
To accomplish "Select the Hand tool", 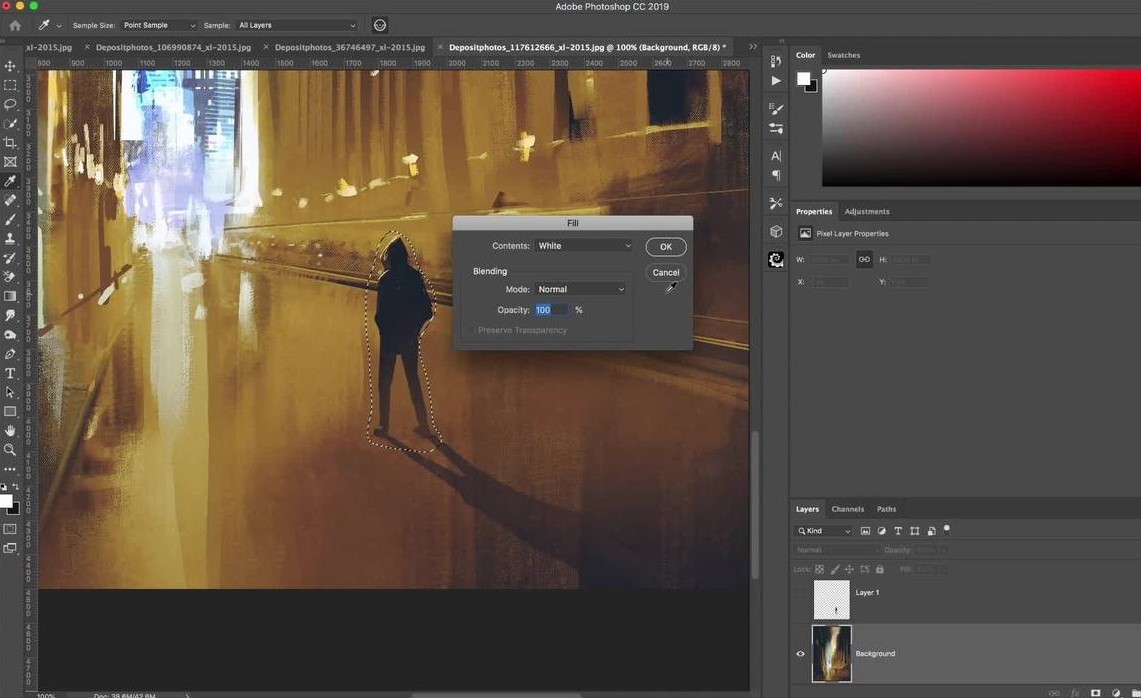I will click(x=10, y=431).
